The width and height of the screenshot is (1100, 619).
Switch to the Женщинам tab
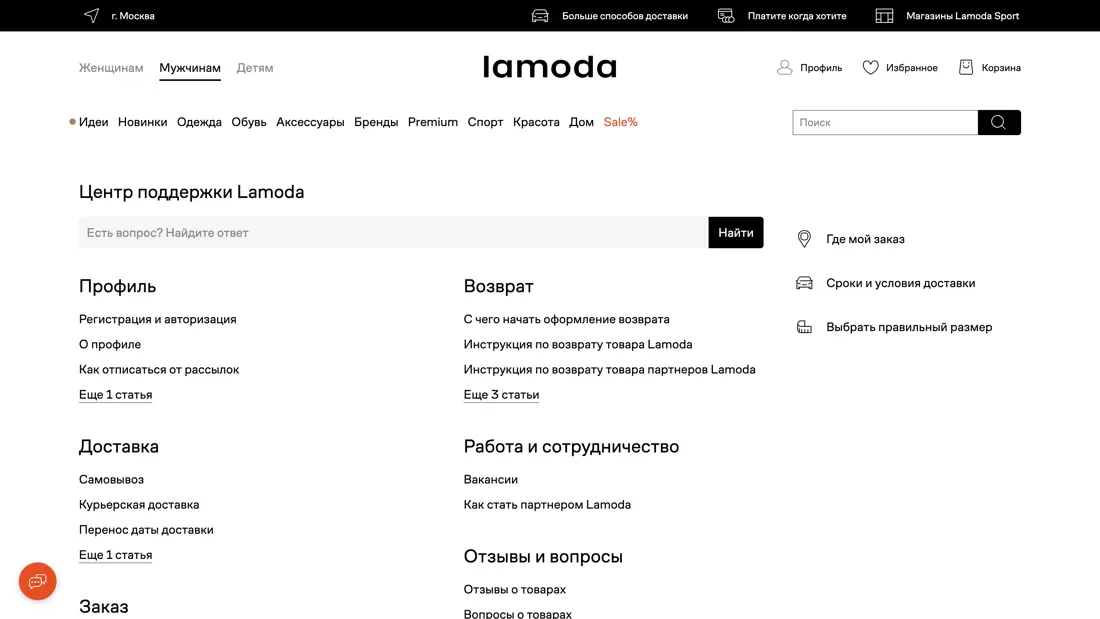click(x=111, y=68)
